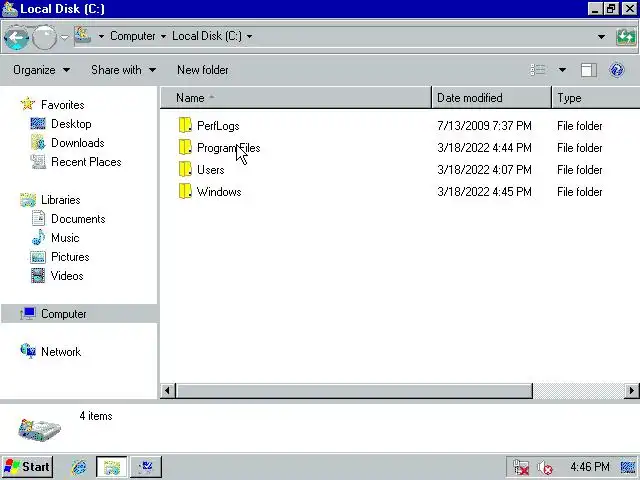Click the PerfLogs folder name
The image size is (640, 480).
(x=218, y=126)
